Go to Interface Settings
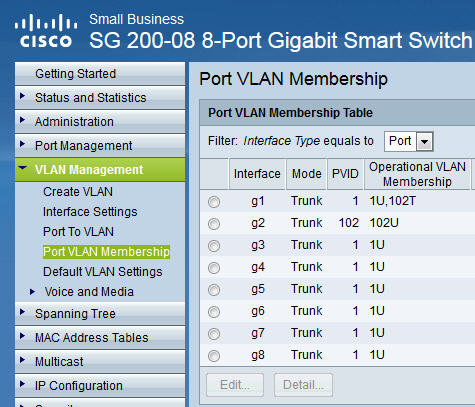 tap(90, 212)
